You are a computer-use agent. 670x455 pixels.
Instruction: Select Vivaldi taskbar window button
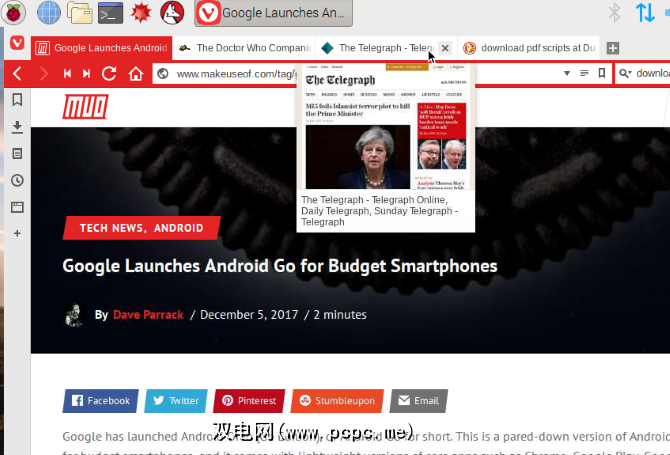273,13
